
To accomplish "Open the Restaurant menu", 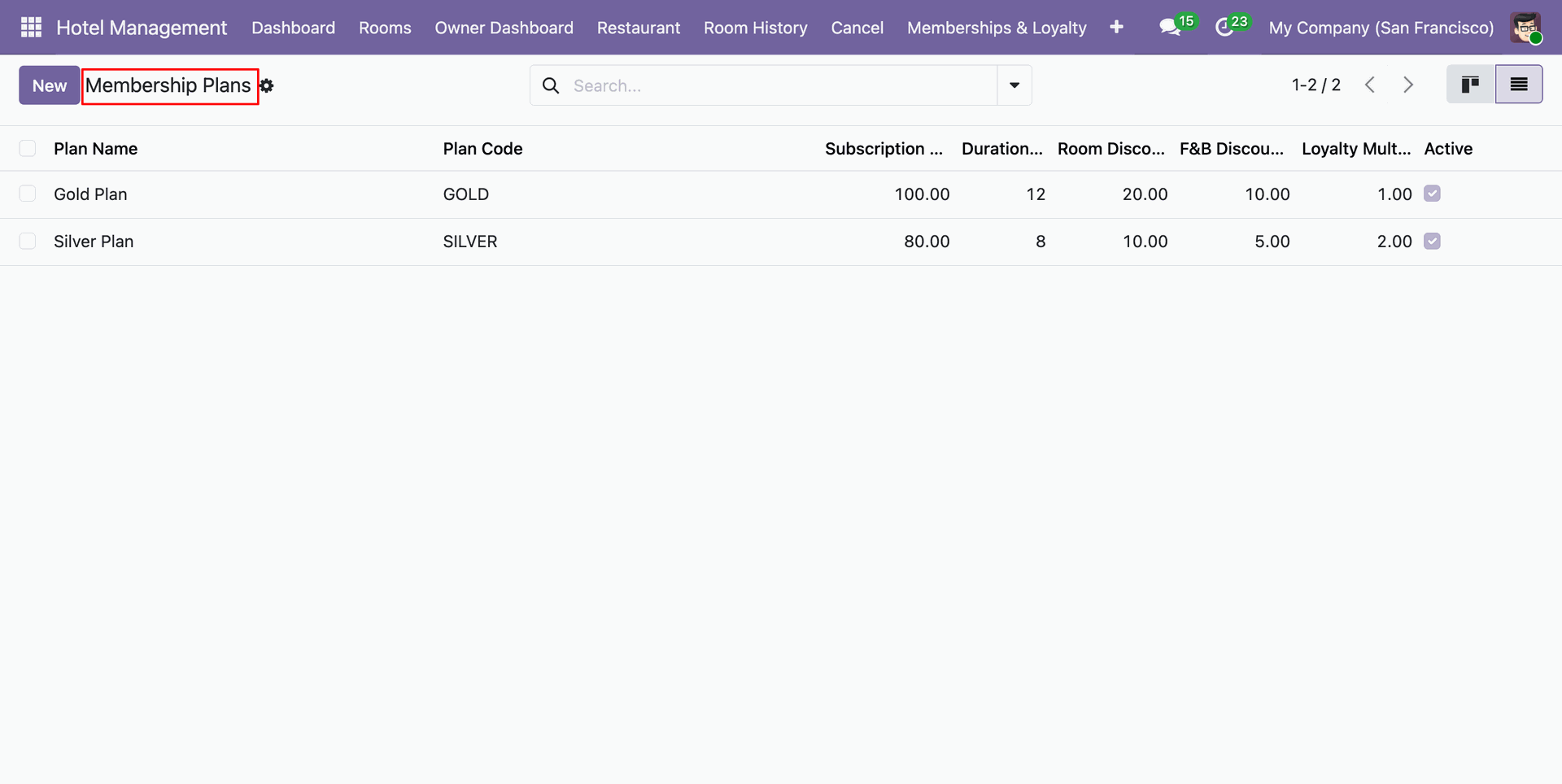I will point(639,28).
